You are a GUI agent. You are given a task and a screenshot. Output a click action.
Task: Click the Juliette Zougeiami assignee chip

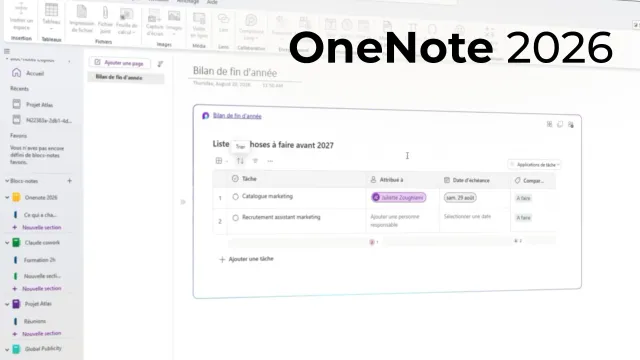pyautogui.click(x=398, y=198)
